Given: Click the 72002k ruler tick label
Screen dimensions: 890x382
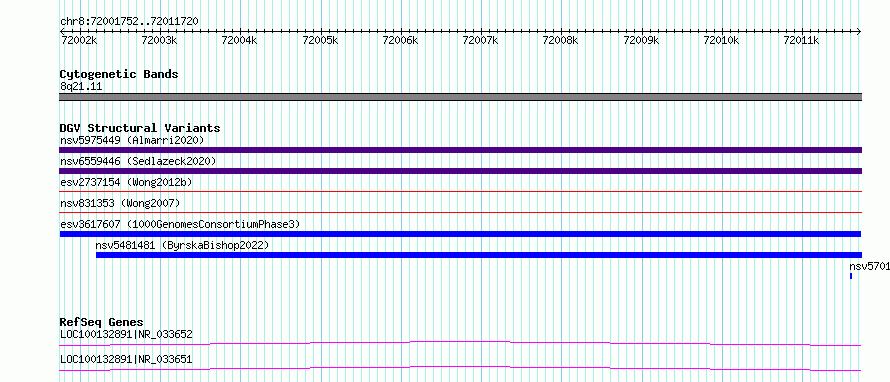Looking at the screenshot, I should [79, 40].
